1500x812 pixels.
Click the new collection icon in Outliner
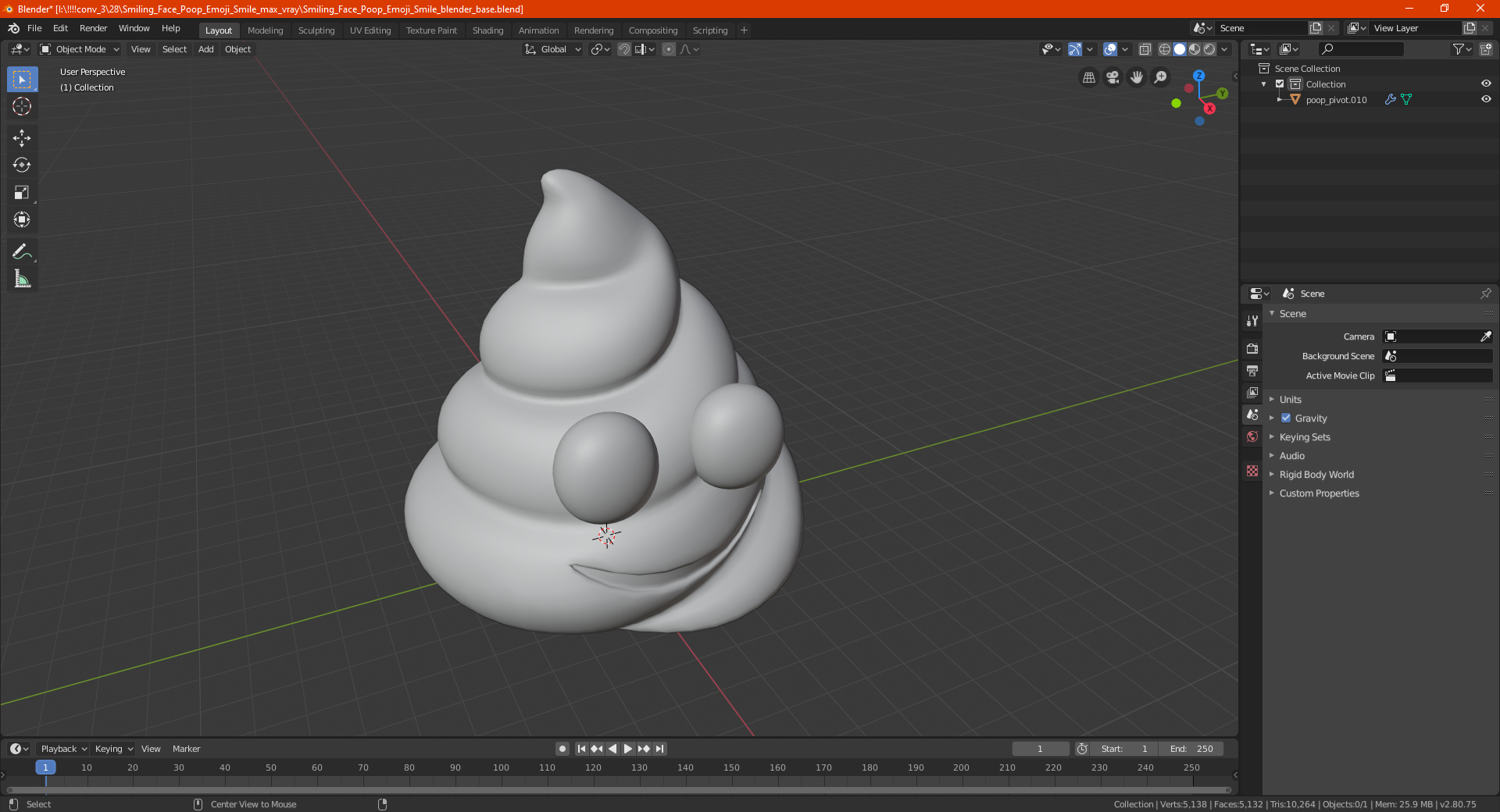click(x=1485, y=49)
